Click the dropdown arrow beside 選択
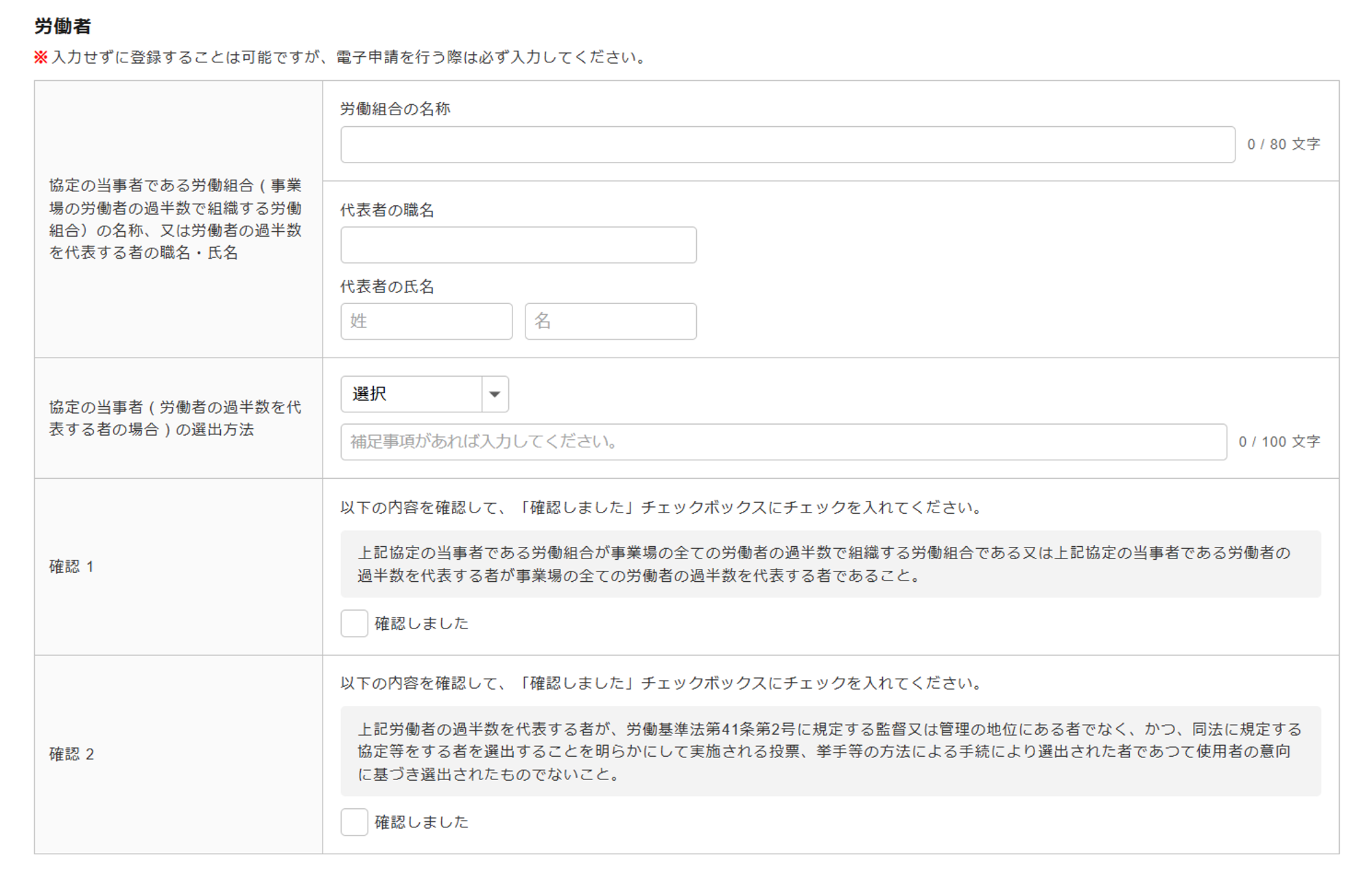Screen dimensions: 1372x870 coord(495,394)
